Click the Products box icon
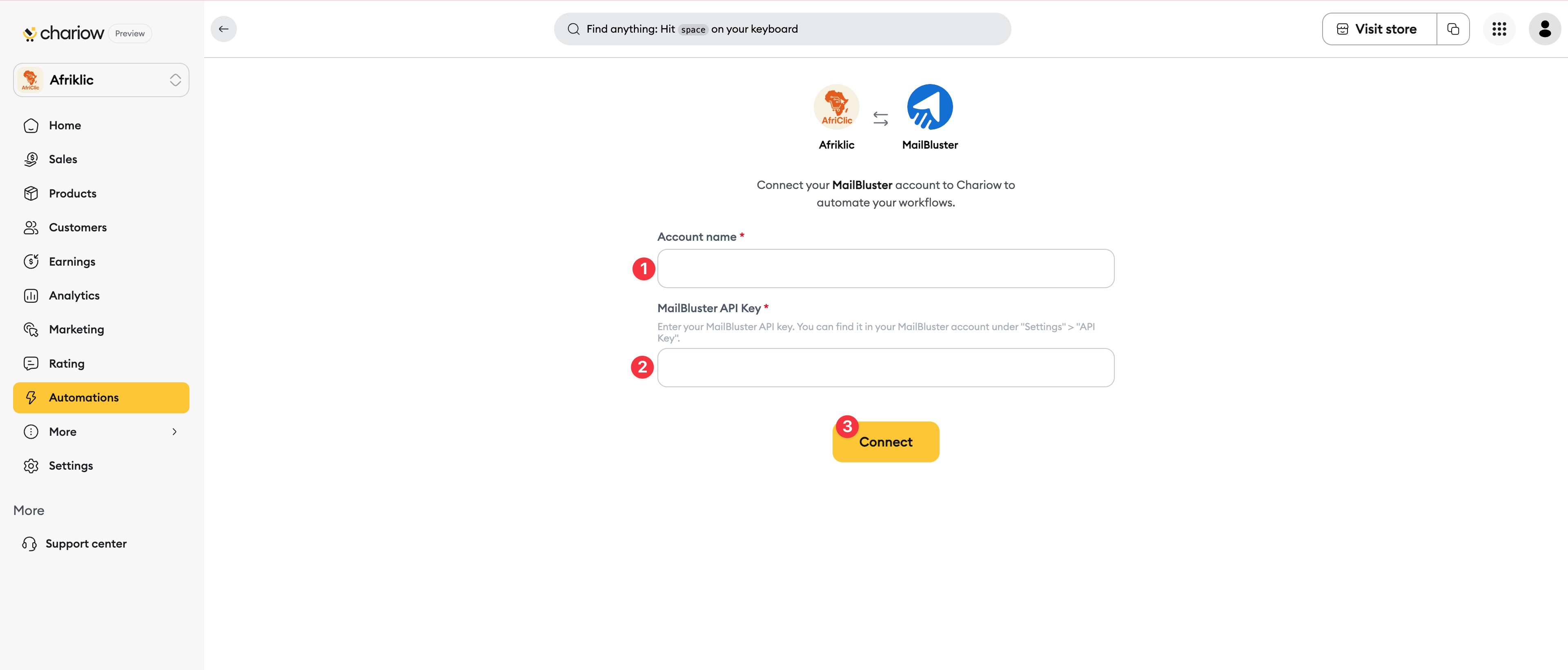Image resolution: width=1568 pixels, height=670 pixels. (31, 193)
